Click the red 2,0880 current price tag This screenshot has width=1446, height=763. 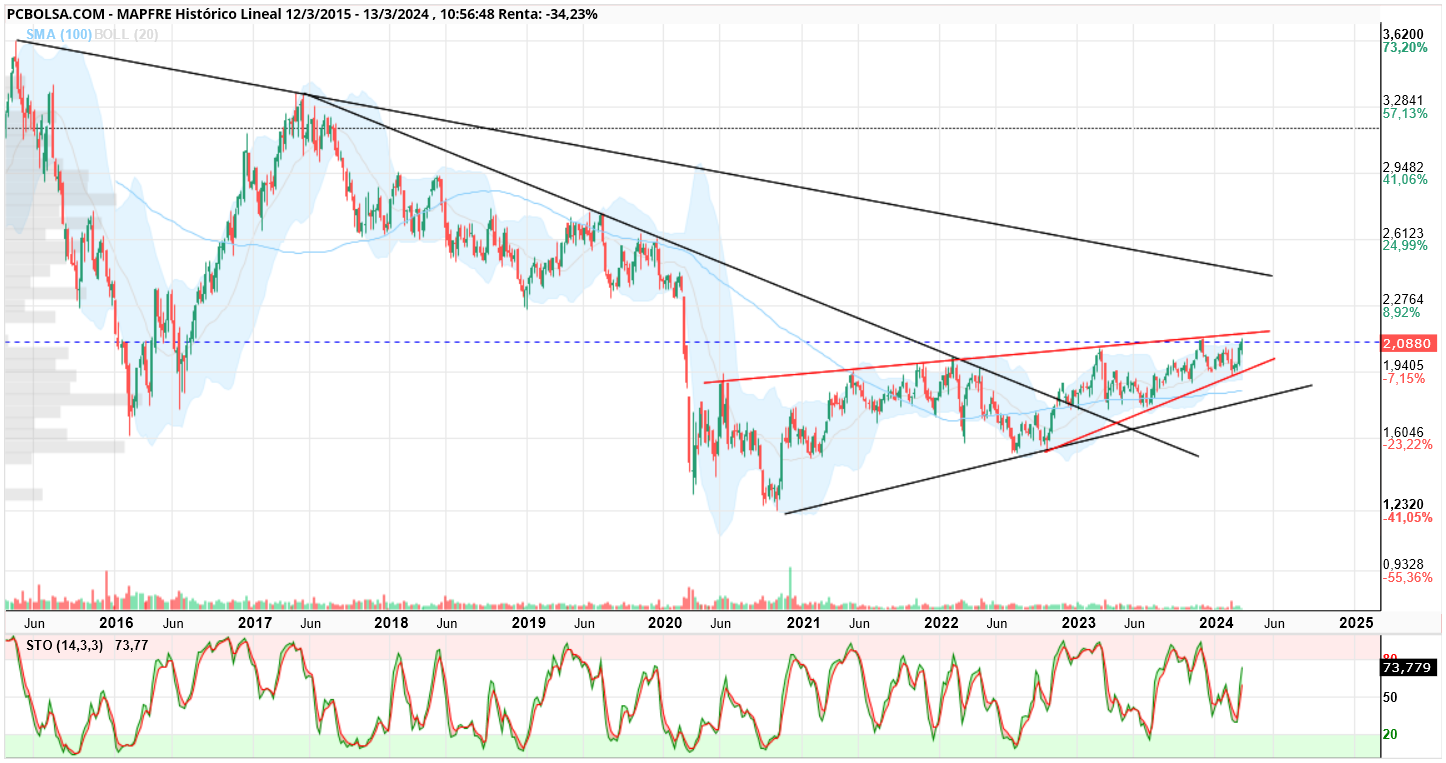click(x=1409, y=343)
